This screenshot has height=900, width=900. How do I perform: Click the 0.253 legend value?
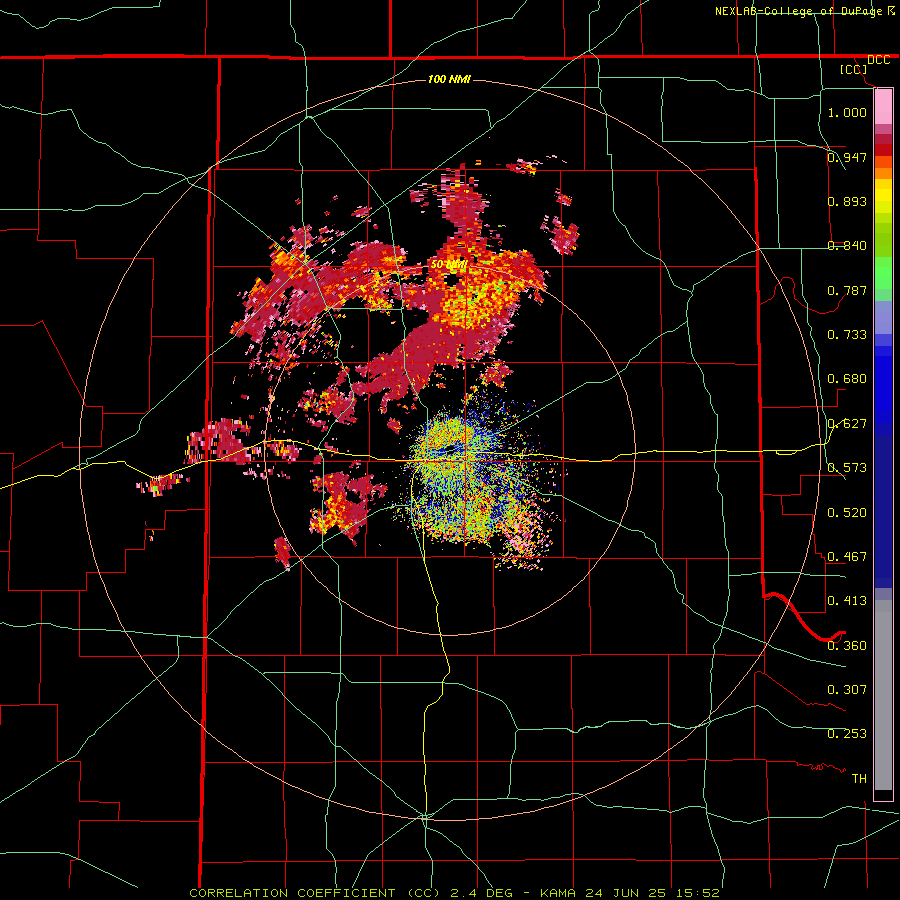(847, 734)
